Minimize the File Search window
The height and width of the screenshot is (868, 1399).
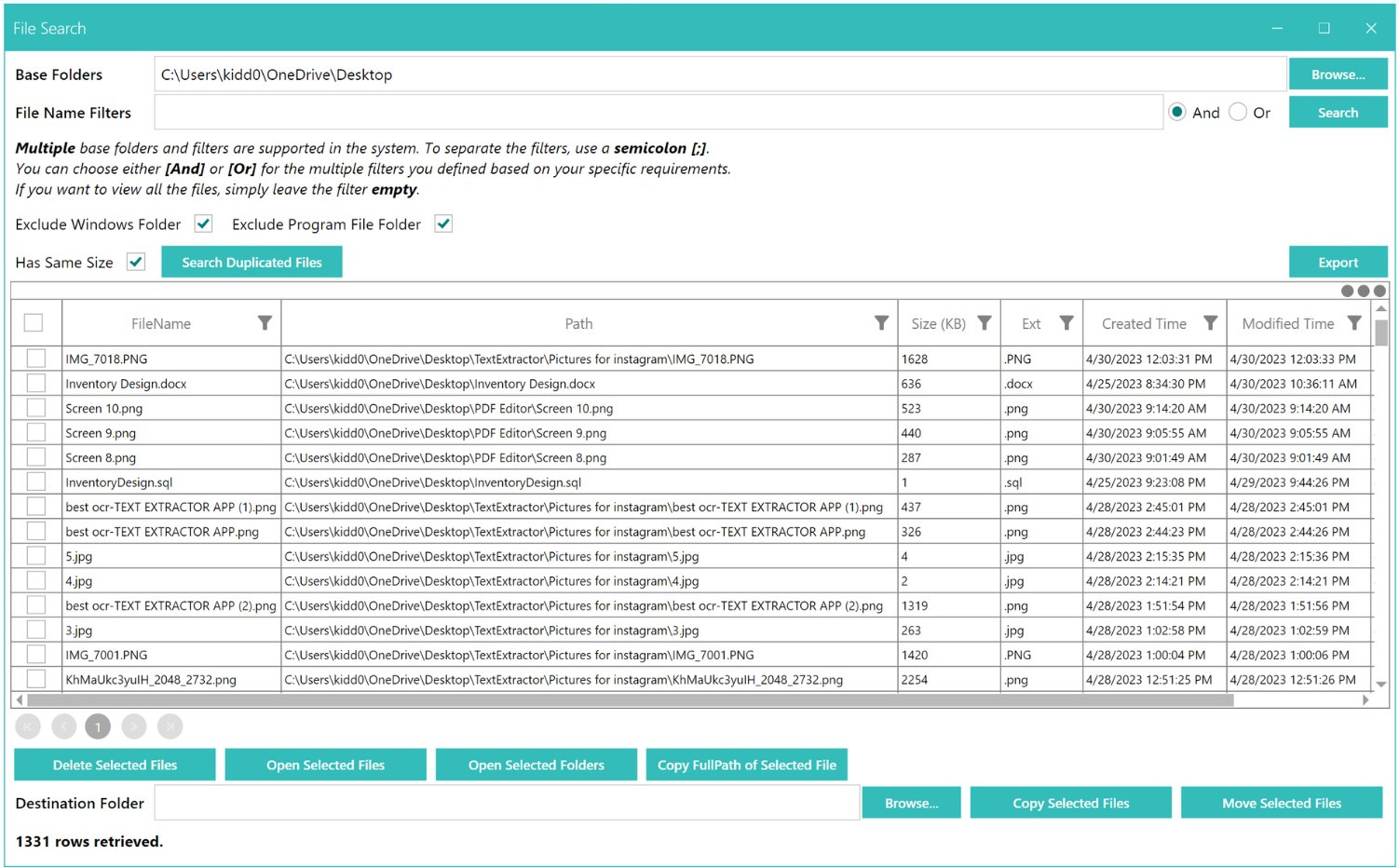click(1277, 28)
